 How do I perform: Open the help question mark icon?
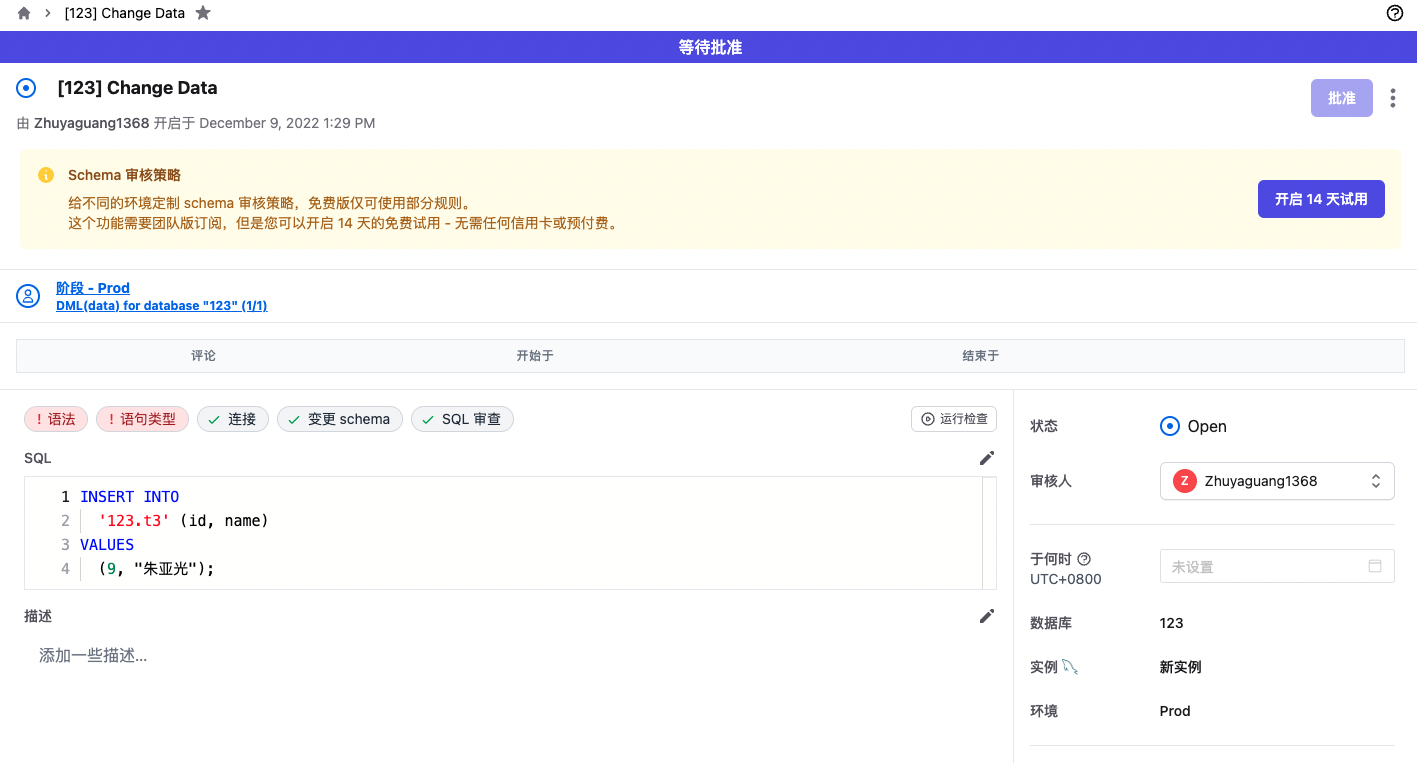[1395, 13]
